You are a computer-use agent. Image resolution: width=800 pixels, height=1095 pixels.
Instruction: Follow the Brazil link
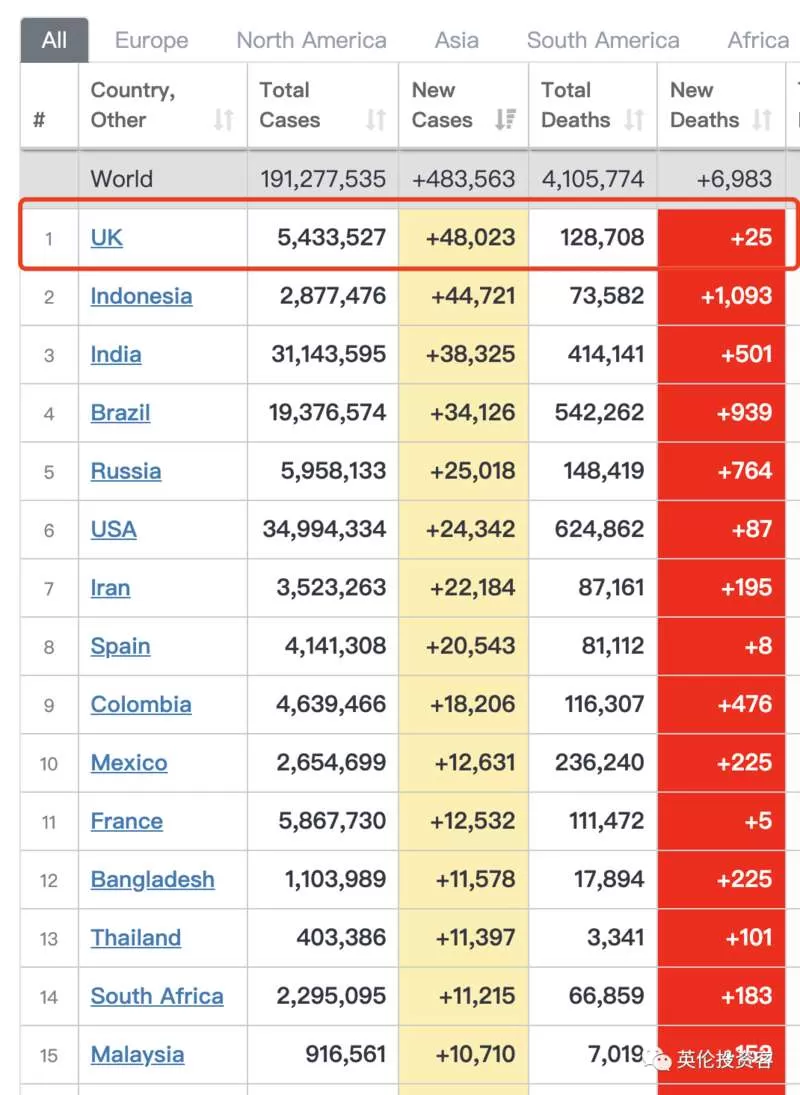point(120,413)
